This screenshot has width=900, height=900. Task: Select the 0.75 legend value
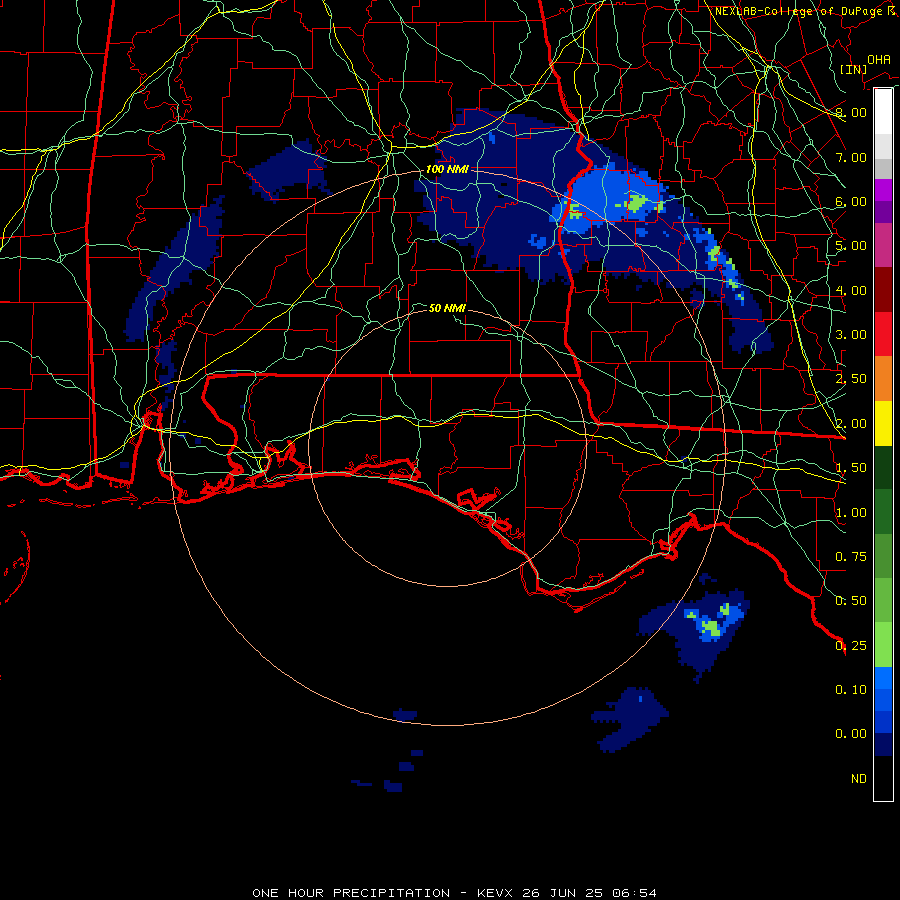coord(851,557)
